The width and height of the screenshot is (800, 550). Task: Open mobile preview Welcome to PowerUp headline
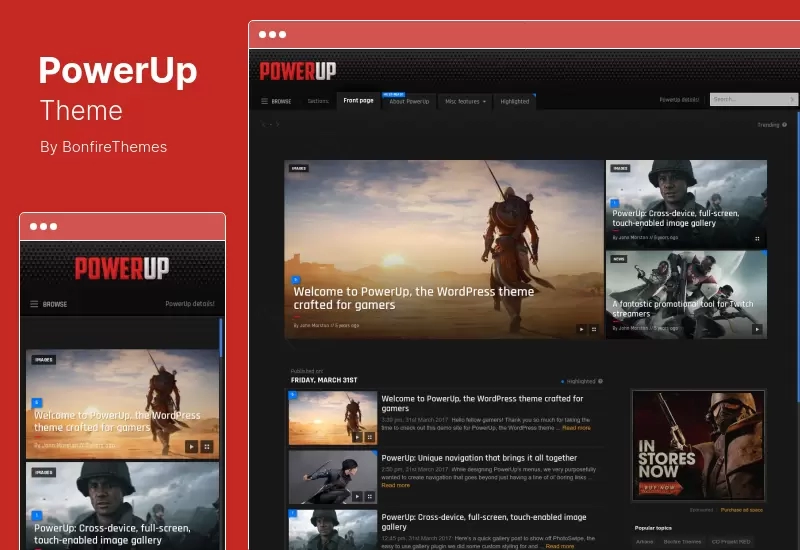tap(117, 421)
